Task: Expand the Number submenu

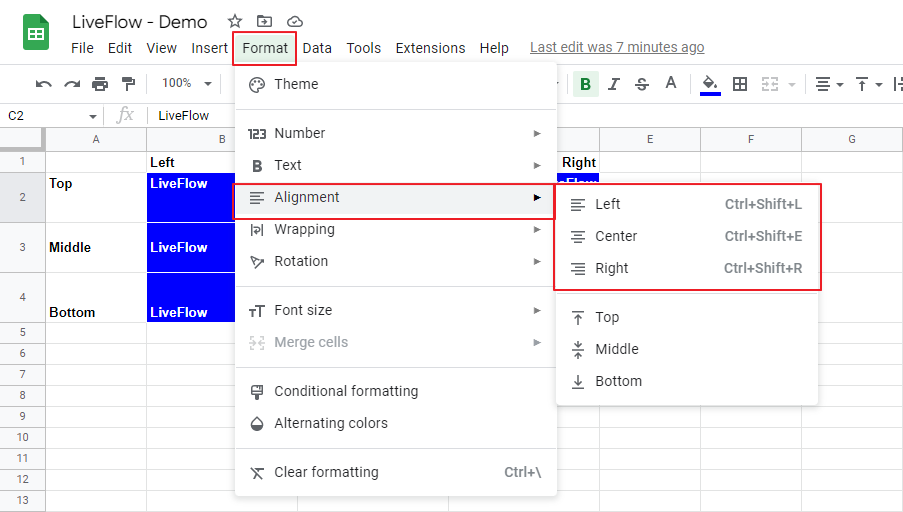Action: 396,133
